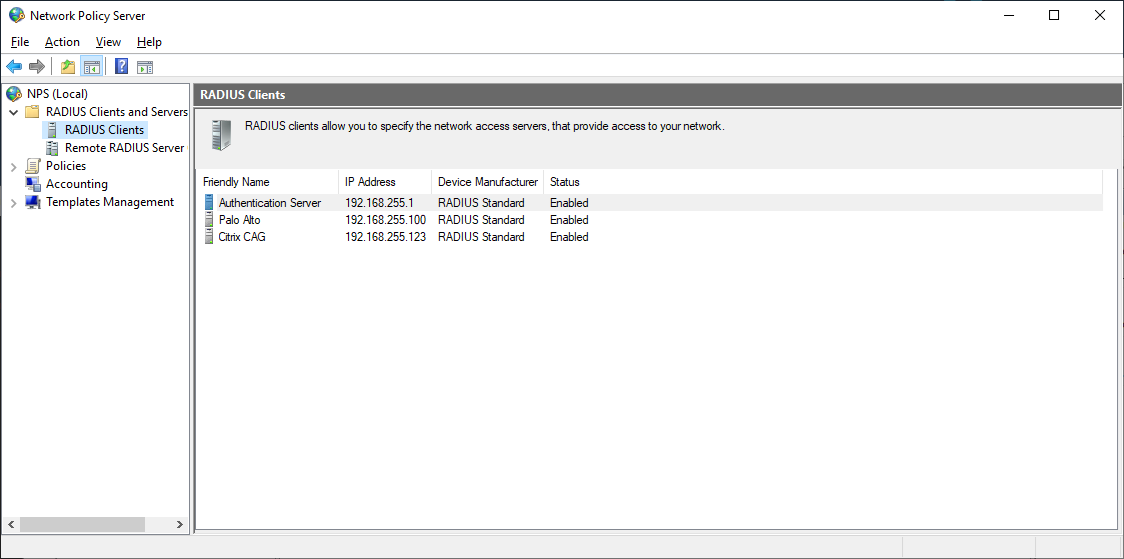Click the Citrix CAG row icon
The image size is (1124, 559).
click(x=209, y=237)
